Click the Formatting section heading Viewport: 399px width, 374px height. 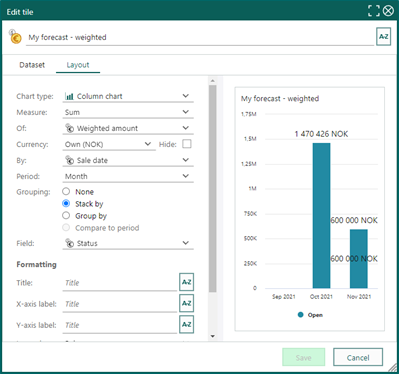36,264
